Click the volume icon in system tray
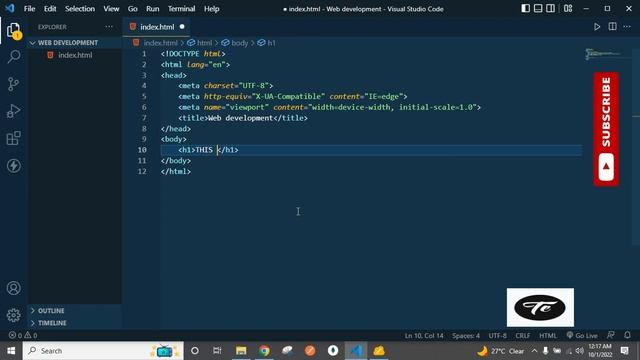This screenshot has width=640, height=360. tap(579, 351)
